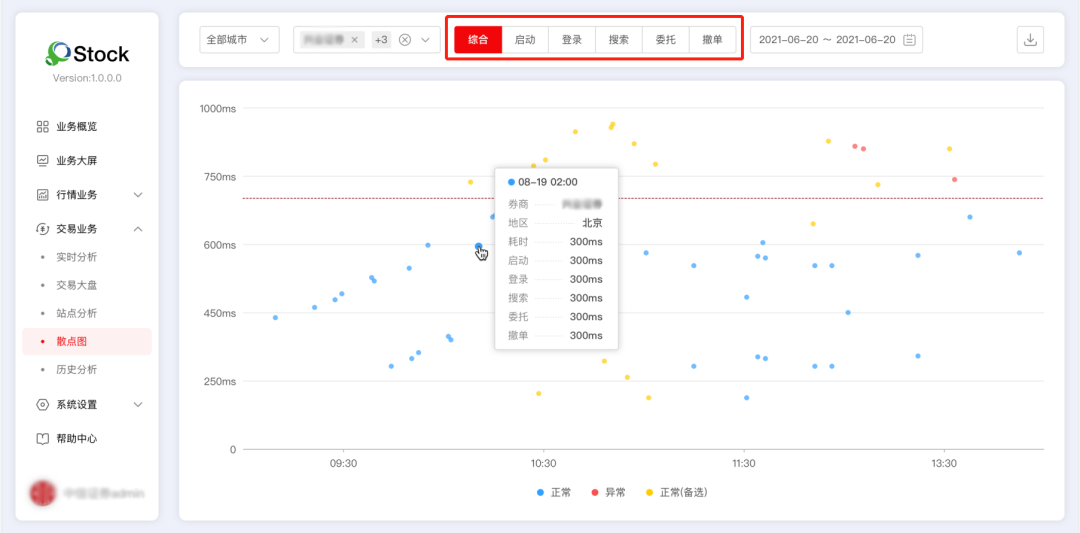
Task: Open 业务大屏 in the sidebar
Action: tap(76, 161)
